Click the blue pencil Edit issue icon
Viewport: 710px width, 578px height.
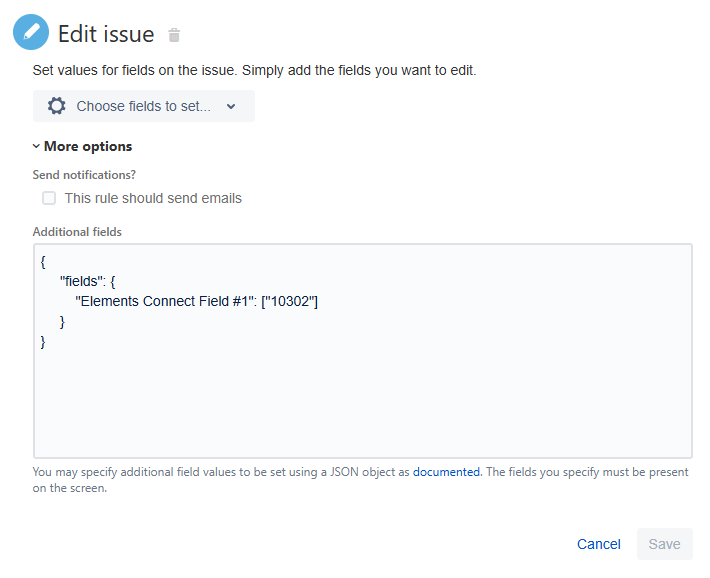30,33
